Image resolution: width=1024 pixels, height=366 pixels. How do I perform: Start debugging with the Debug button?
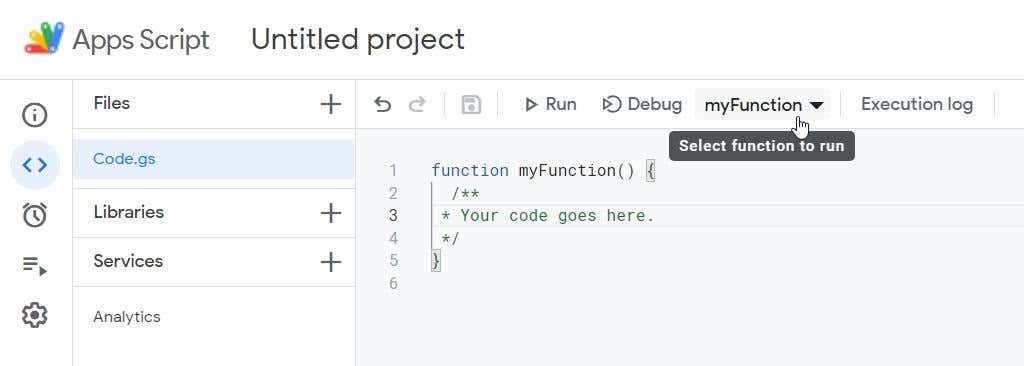(x=642, y=105)
